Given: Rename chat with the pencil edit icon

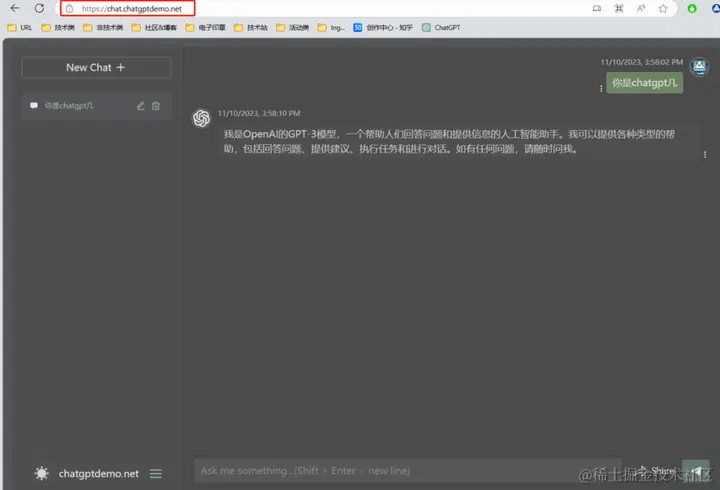Looking at the screenshot, I should tap(141, 106).
